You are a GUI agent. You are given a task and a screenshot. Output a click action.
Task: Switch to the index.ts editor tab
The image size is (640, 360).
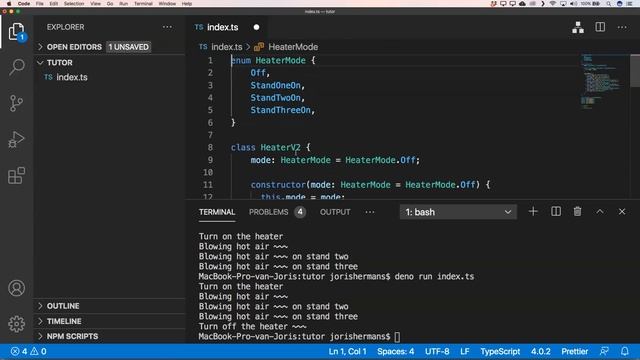(x=228, y=27)
